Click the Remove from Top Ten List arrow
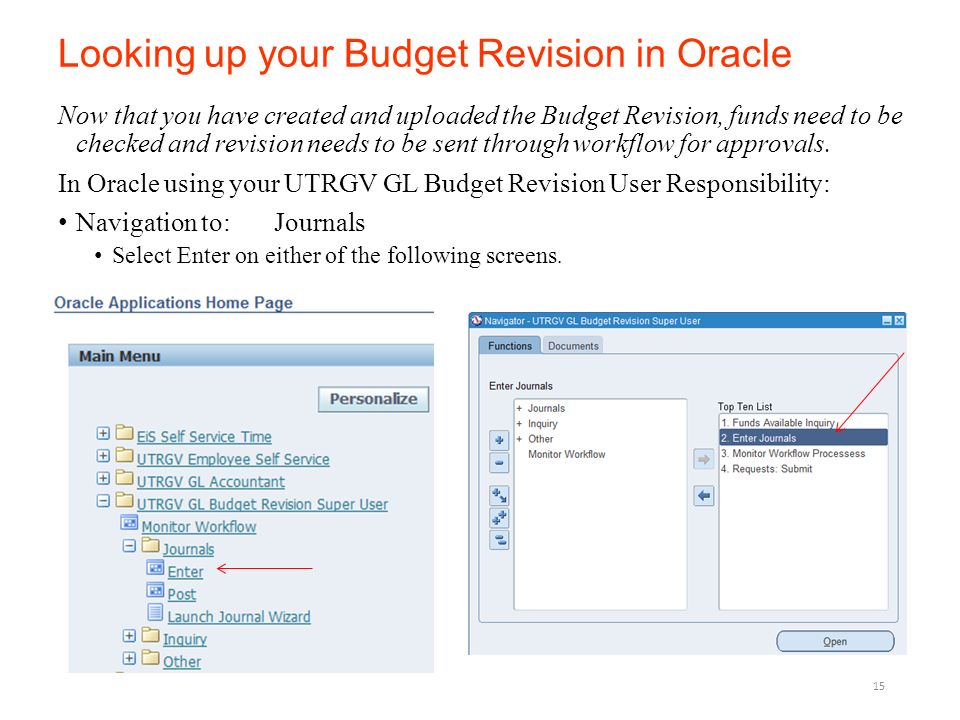This screenshot has height=720, width=960. pos(703,495)
